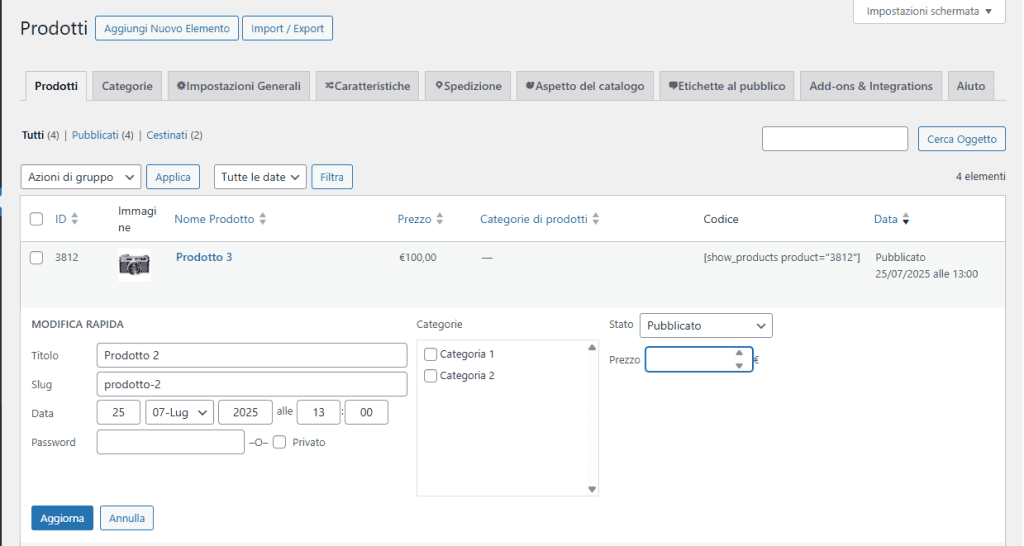Open Aspetto del catalogo tab
Screen dimensions: 1024x546
pyautogui.click(x=585, y=86)
